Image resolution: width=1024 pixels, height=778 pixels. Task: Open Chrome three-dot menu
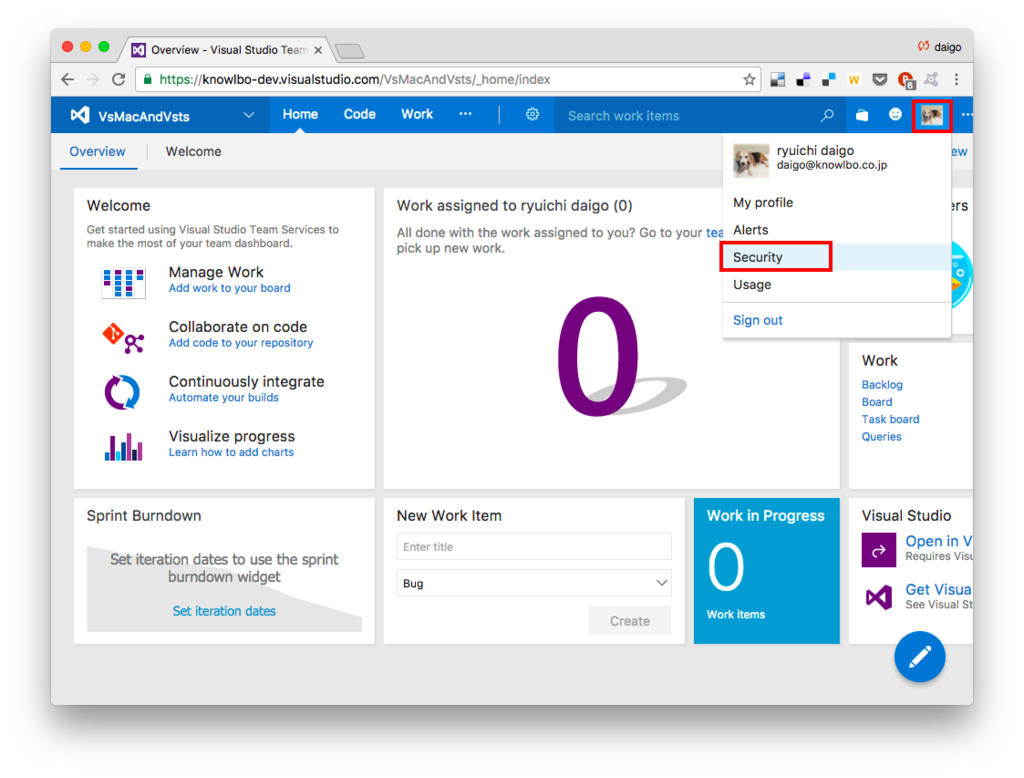click(956, 79)
